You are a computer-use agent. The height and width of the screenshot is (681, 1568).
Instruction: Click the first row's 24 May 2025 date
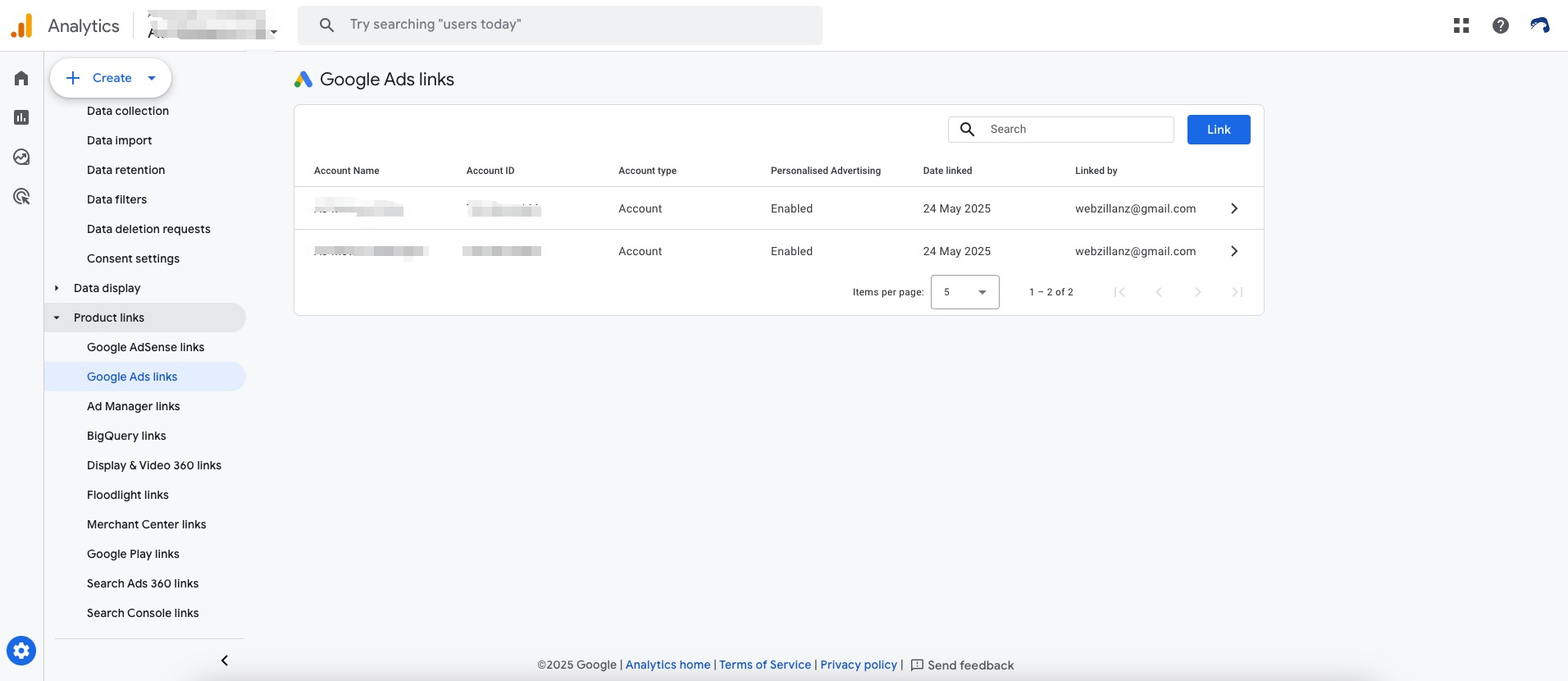957,208
